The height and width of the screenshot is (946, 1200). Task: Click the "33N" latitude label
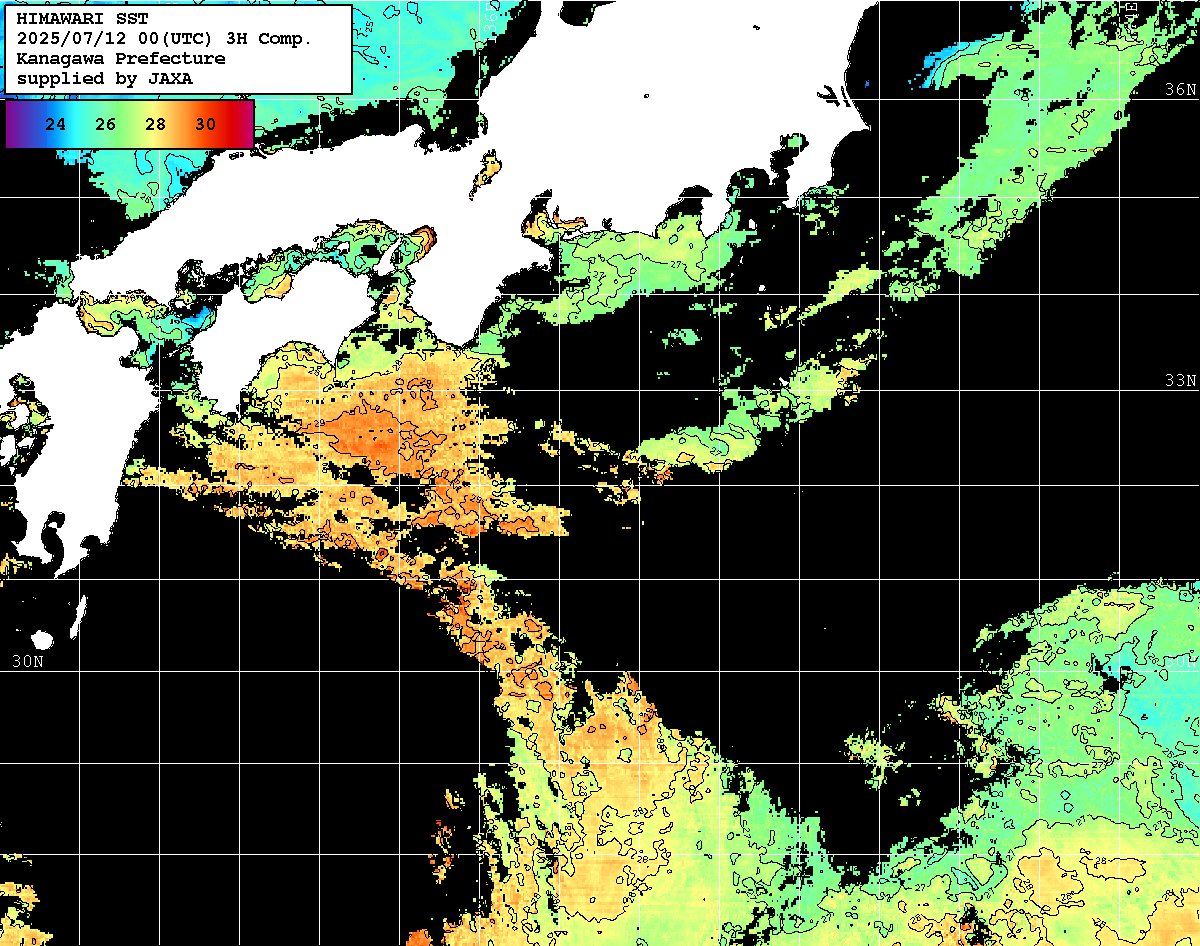1180,381
